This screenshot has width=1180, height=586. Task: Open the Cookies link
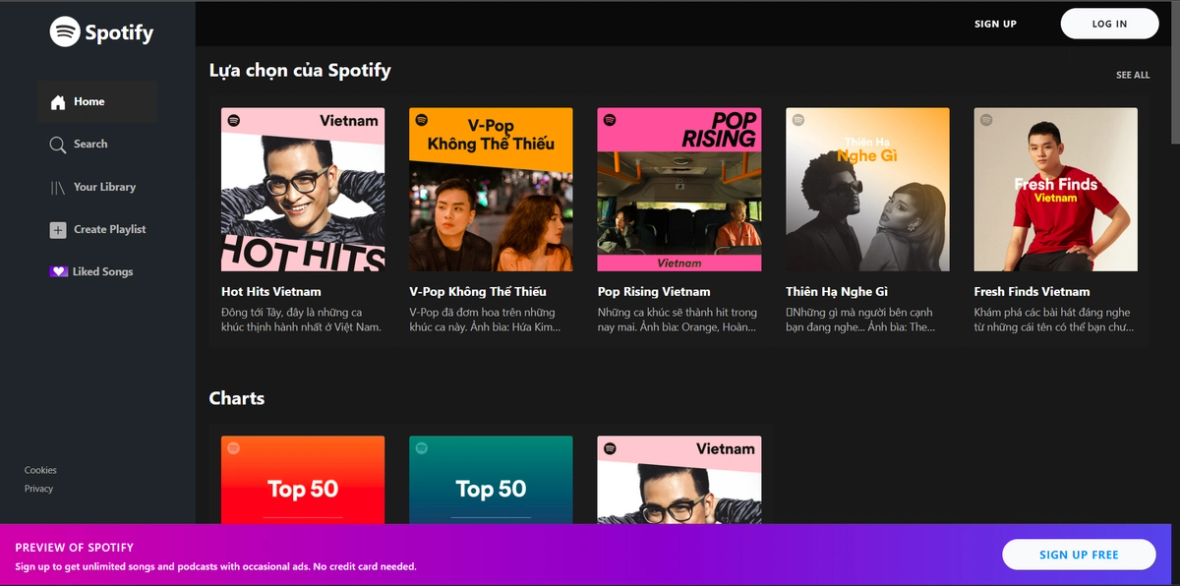pyautogui.click(x=41, y=470)
